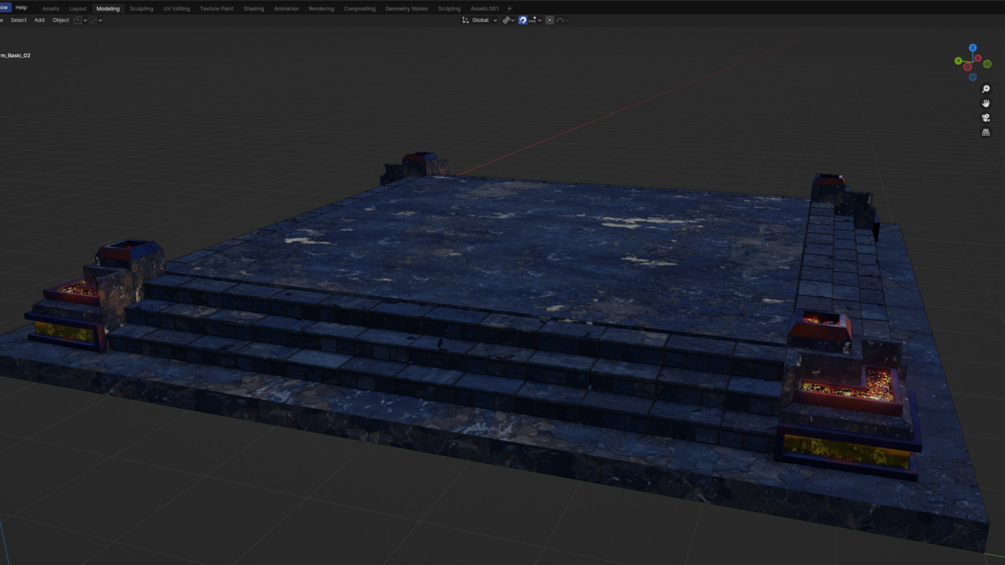Viewport: 1005px width, 565px height.
Task: Open the first header icon dropdown after Object
Action: 81,20
